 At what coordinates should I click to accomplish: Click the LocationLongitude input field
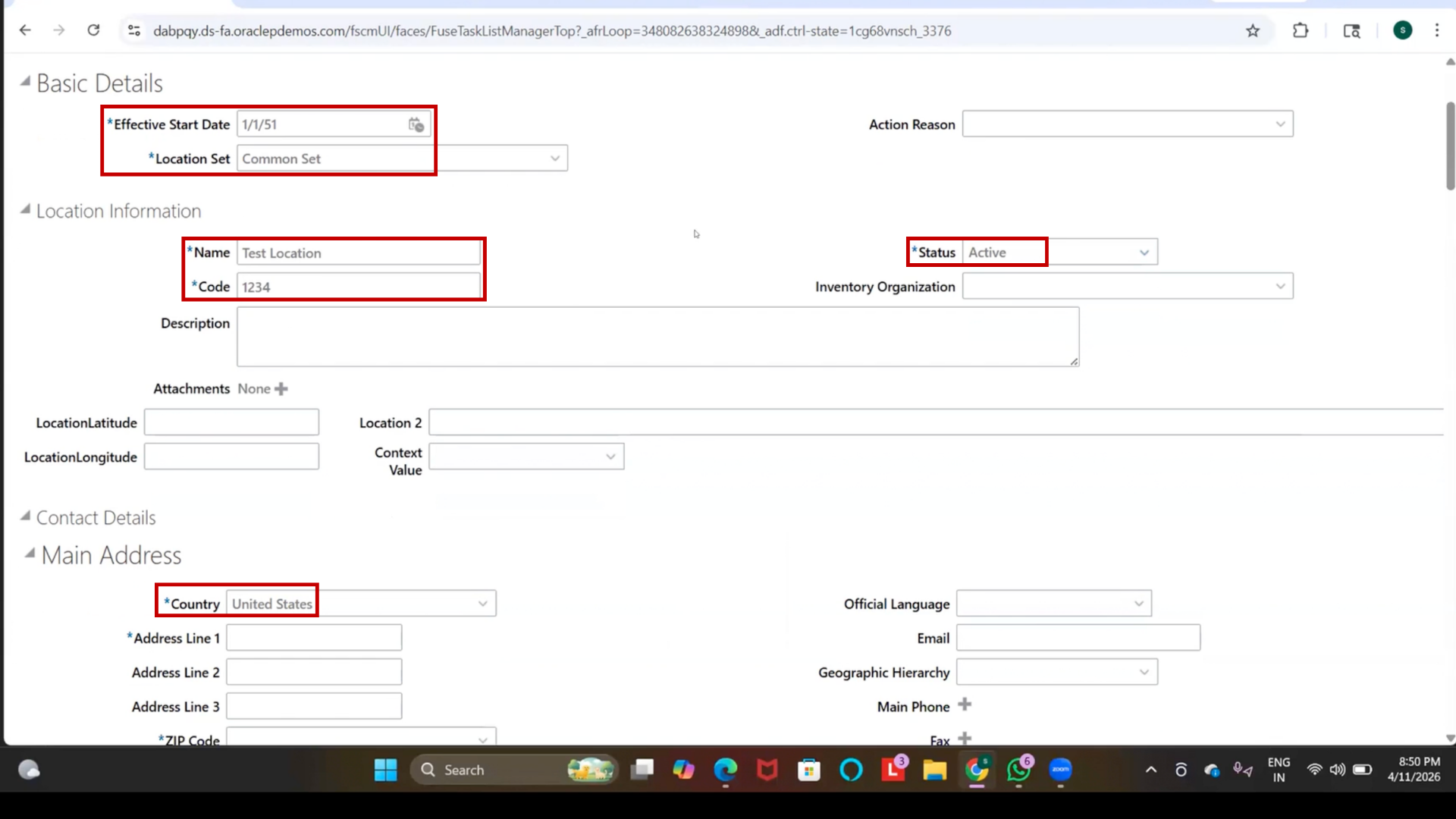(x=231, y=457)
